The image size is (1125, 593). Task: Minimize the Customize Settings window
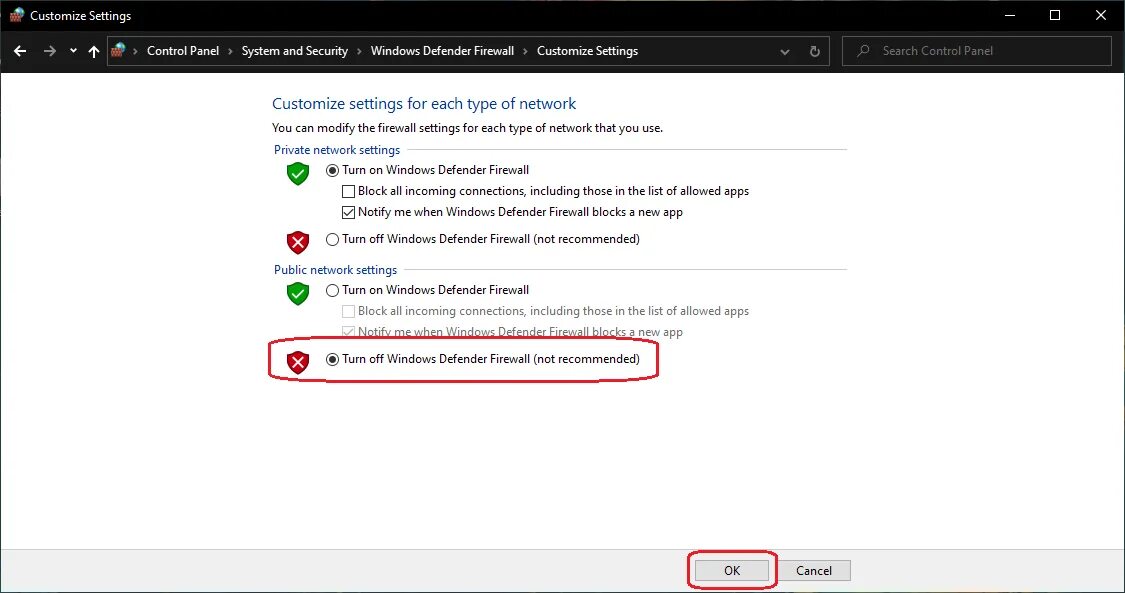1009,15
